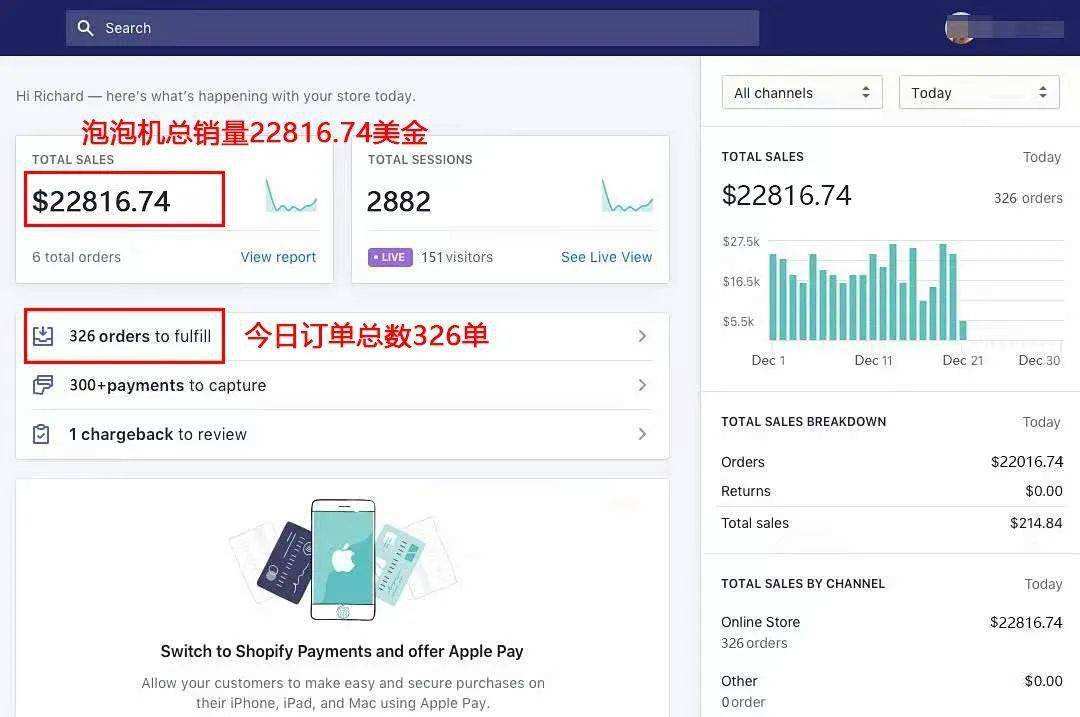Viewport: 1080px width, 717px height.
Task: Expand the 300+ payments to capture row
Action: coord(643,385)
